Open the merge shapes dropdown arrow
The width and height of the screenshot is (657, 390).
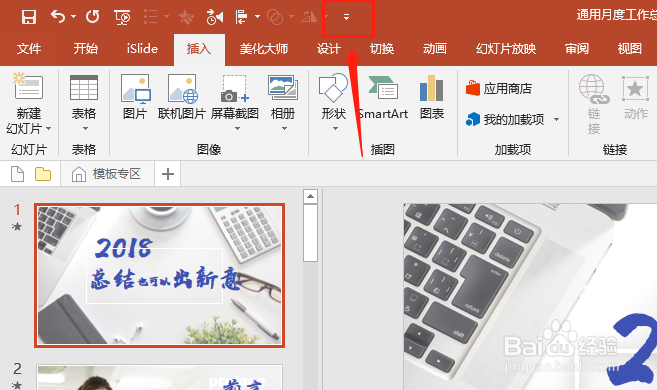tap(291, 17)
